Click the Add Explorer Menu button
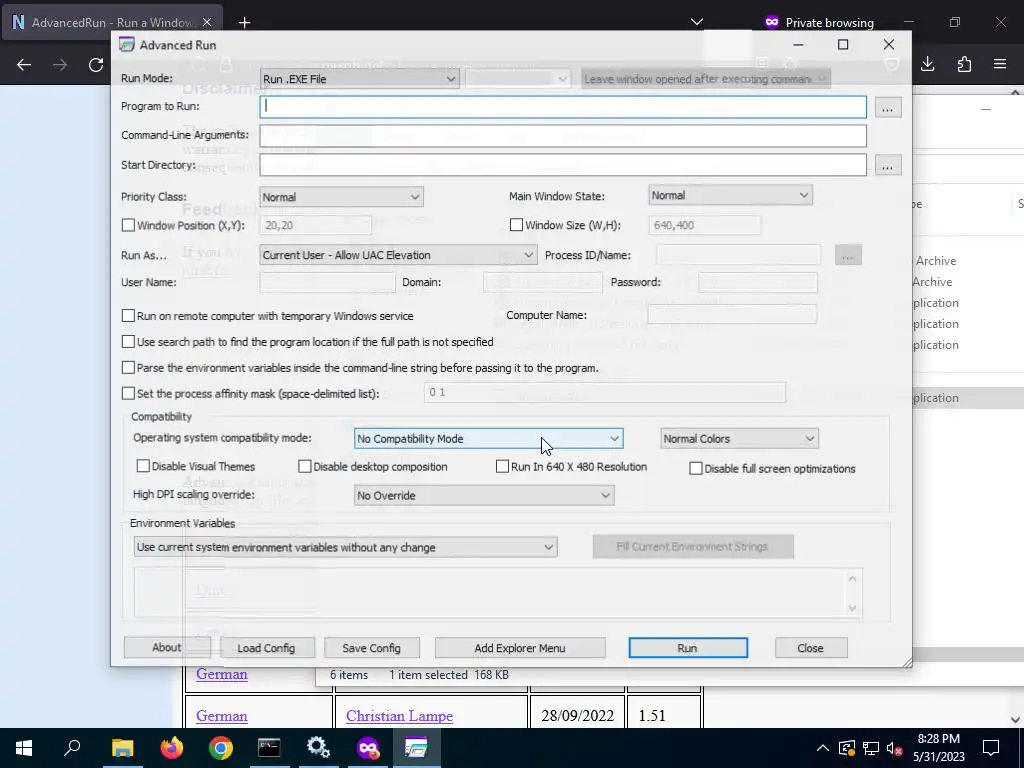 [520, 648]
